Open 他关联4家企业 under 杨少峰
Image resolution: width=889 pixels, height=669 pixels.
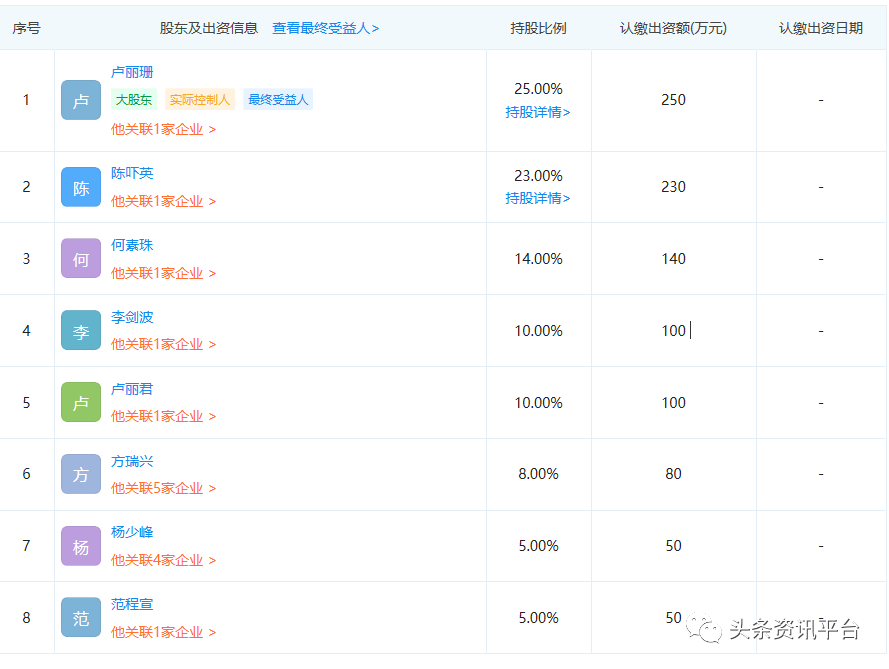[x=163, y=560]
